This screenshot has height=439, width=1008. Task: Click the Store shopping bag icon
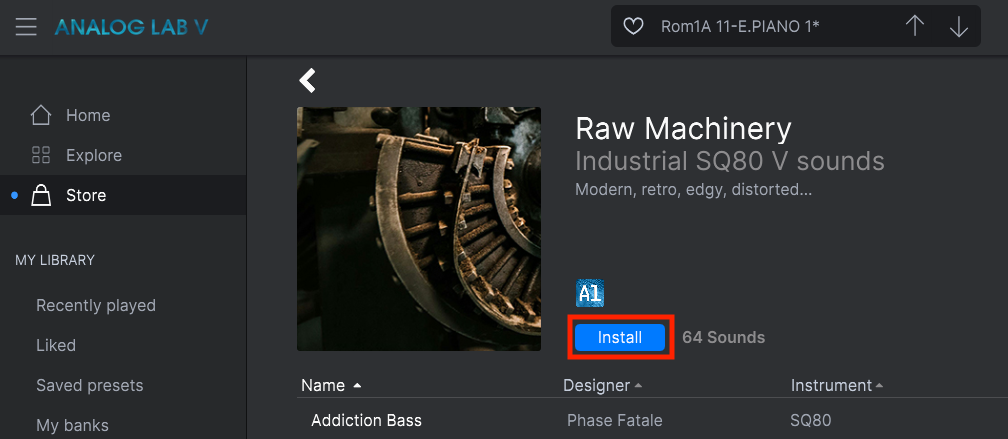tap(40, 195)
